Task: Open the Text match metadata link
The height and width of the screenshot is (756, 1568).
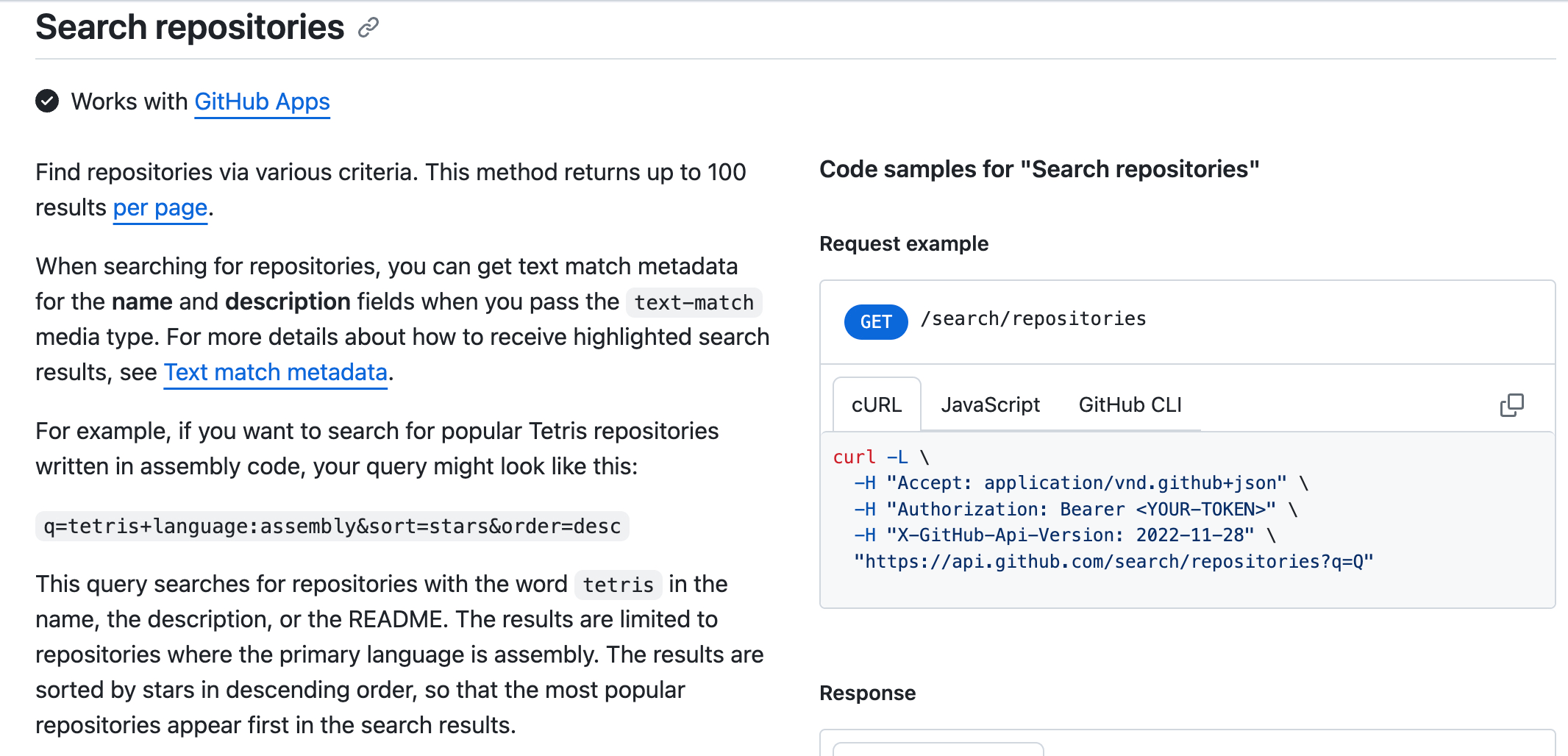Action: [275, 372]
